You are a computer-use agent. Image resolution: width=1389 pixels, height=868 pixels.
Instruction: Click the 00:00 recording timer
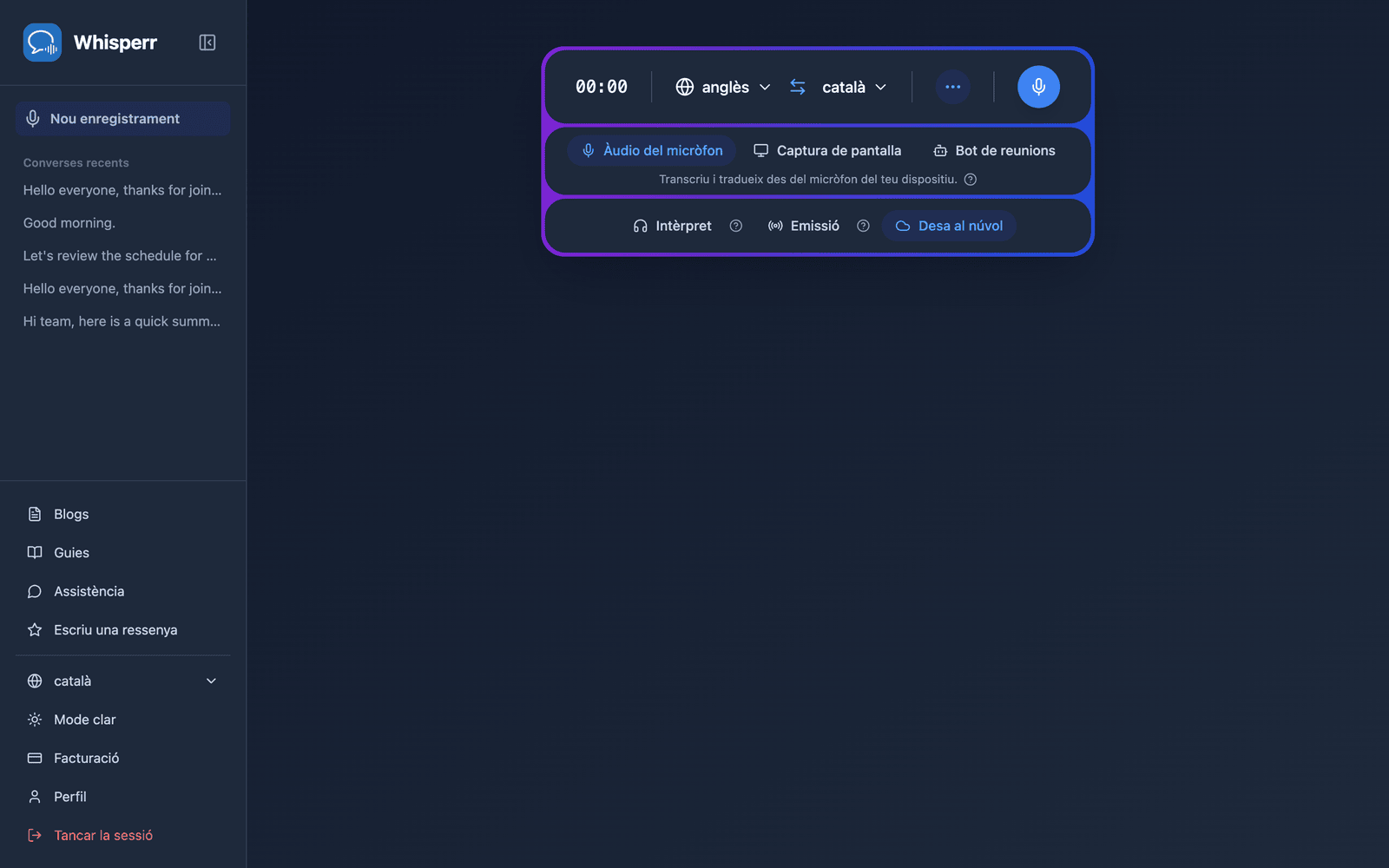(602, 87)
